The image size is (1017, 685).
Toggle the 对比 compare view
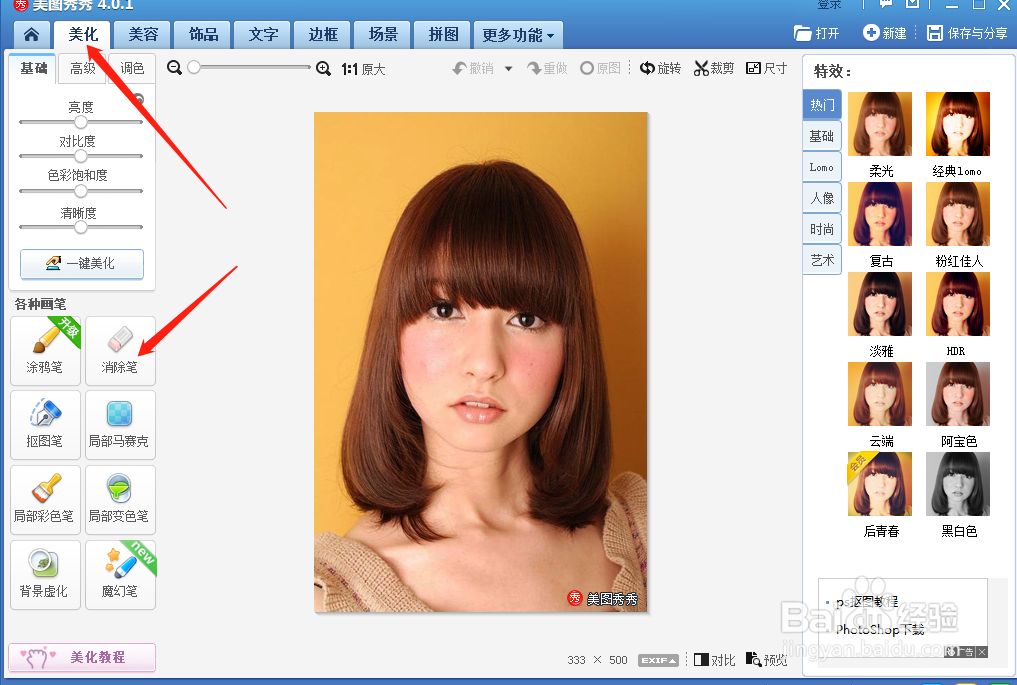point(715,660)
